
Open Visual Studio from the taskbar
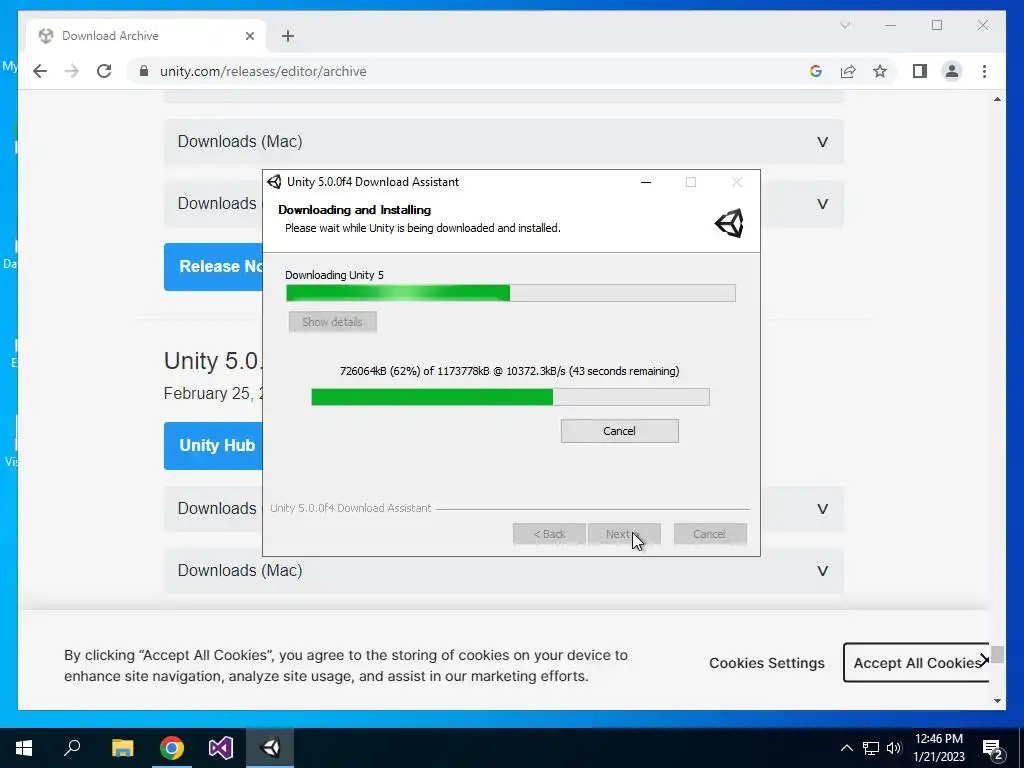tap(221, 748)
